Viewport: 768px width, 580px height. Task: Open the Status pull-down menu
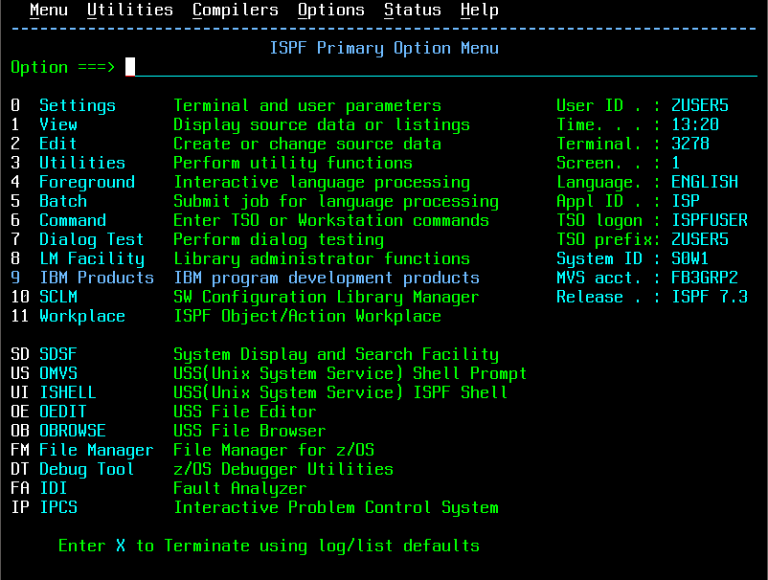tap(412, 10)
